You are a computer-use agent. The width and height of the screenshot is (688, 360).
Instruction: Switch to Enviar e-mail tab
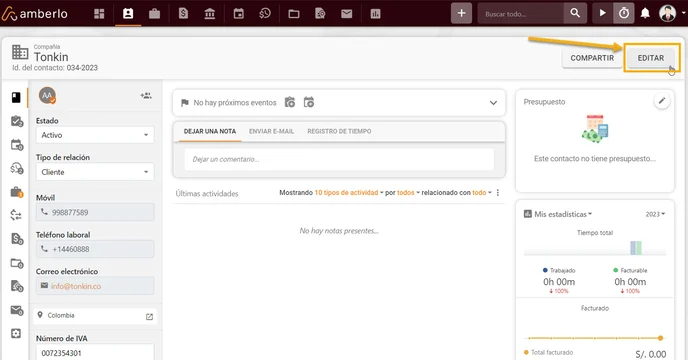(x=272, y=131)
